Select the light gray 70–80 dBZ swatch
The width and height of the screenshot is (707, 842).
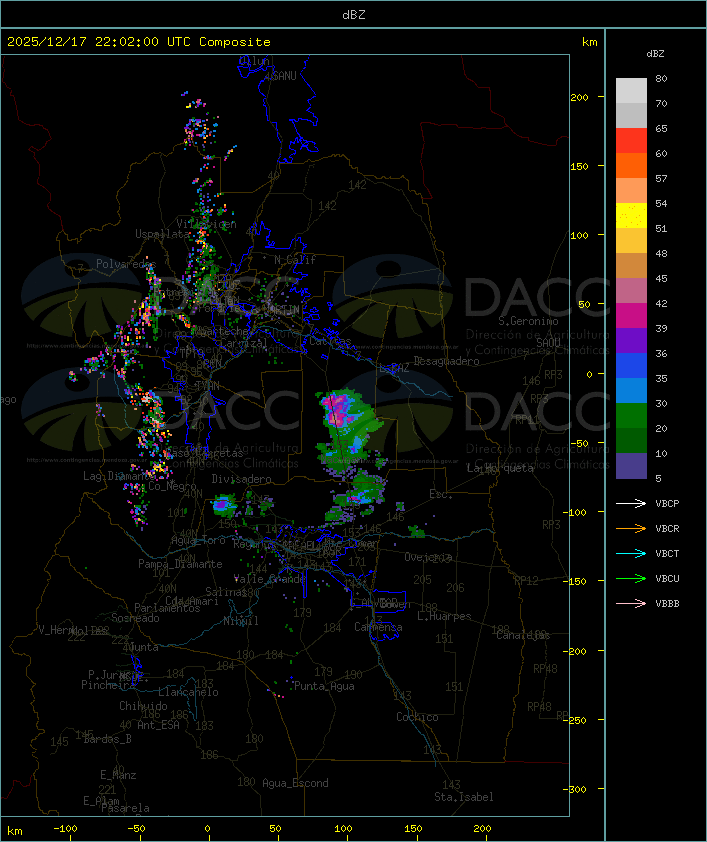tap(631, 90)
